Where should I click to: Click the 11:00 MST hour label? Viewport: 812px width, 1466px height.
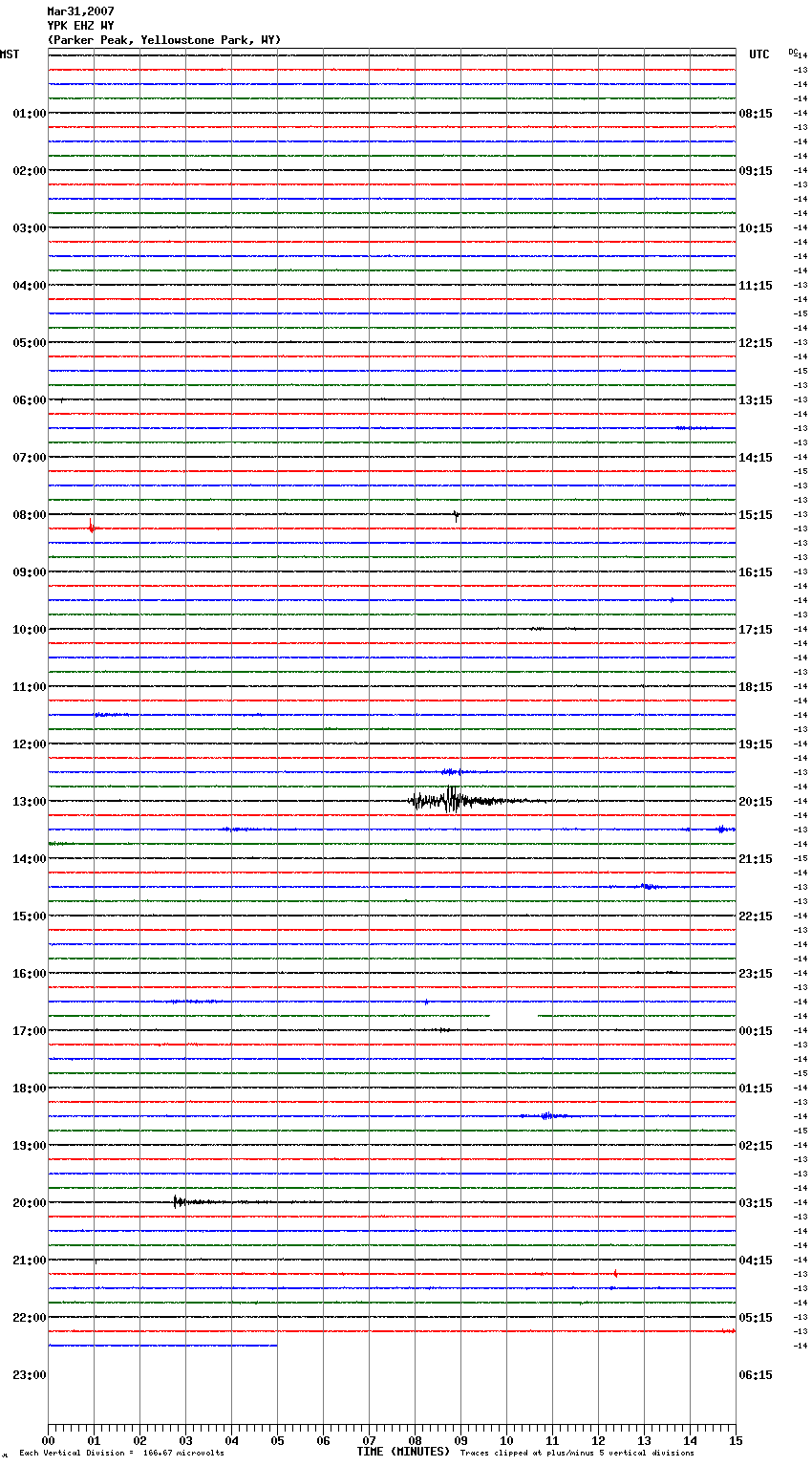(x=29, y=687)
